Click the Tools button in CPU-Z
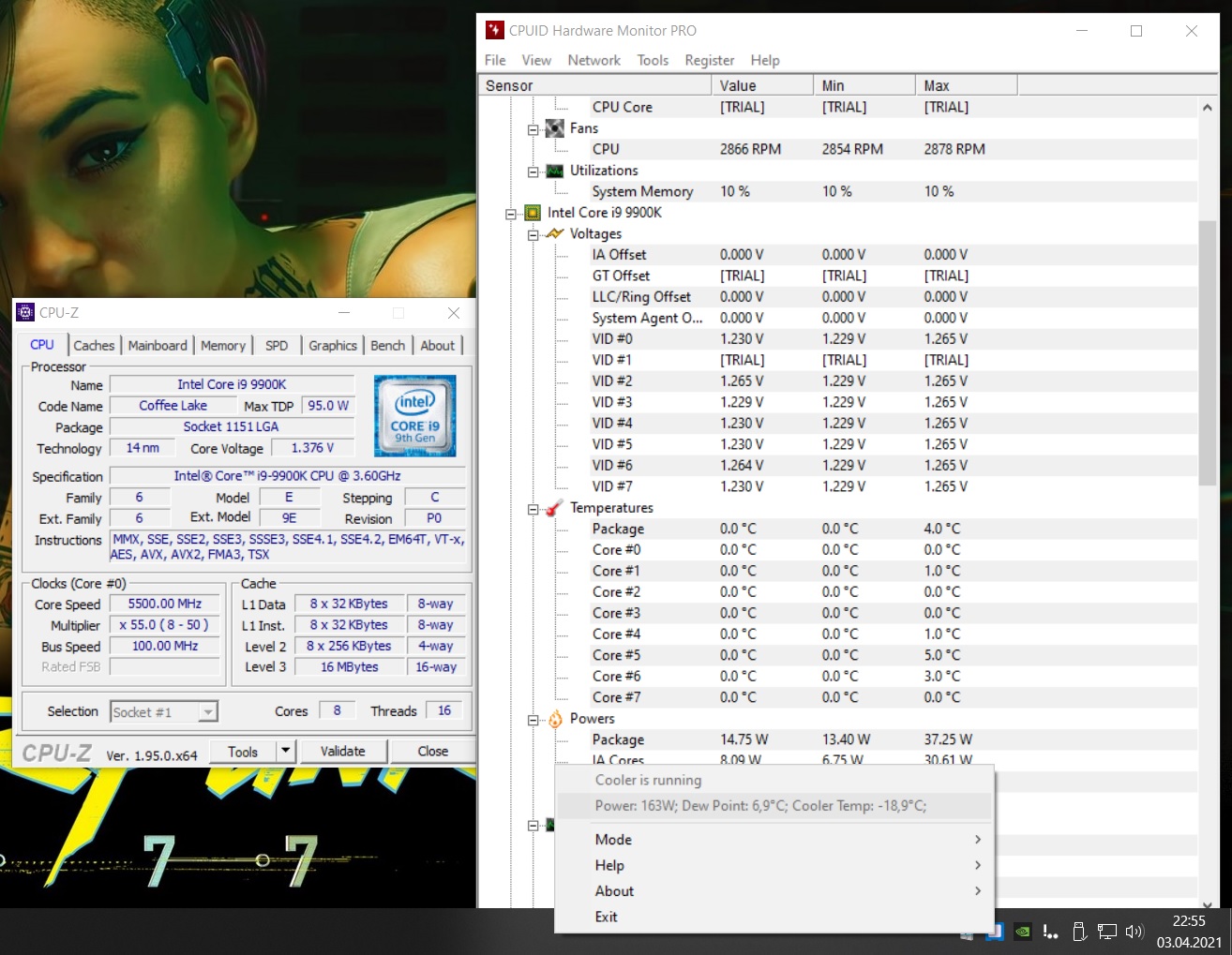The width and height of the screenshot is (1232, 955). (x=243, y=751)
